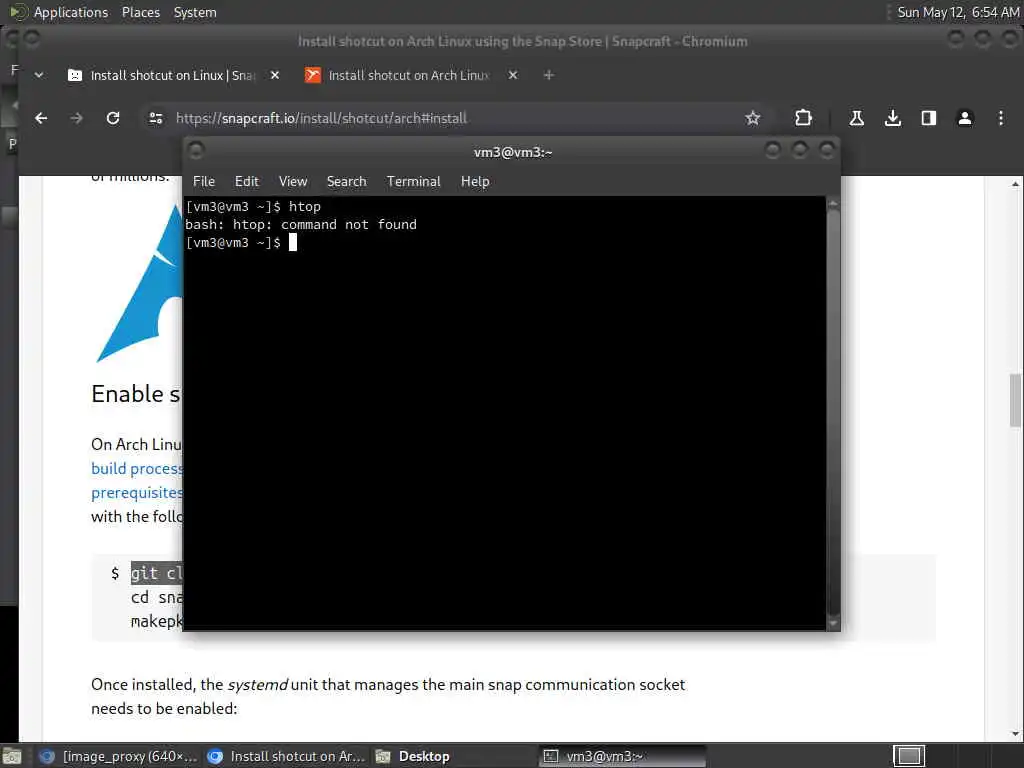Click the browser page scrollbar thumb
Viewport: 1024px width, 768px height.
click(1015, 400)
